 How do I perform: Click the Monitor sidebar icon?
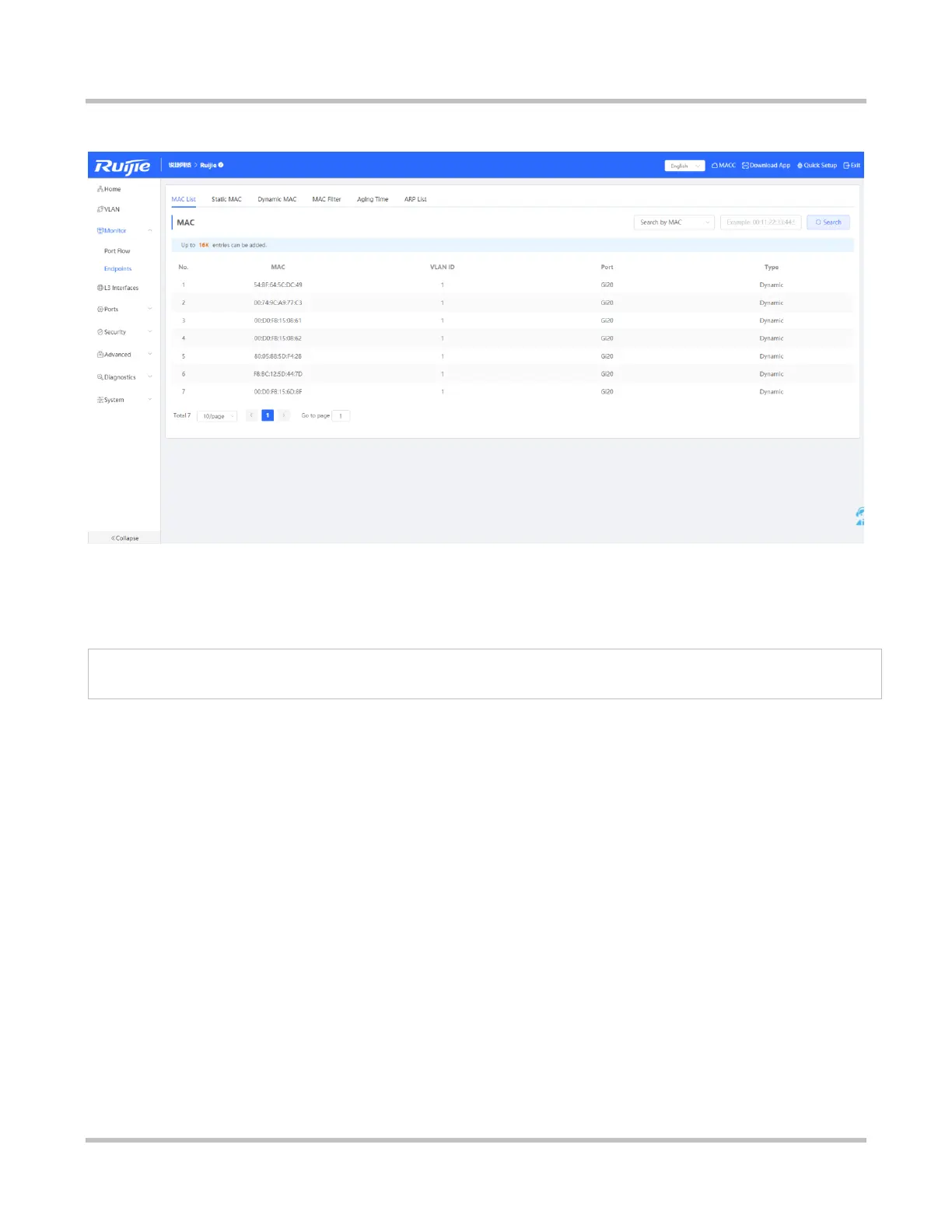click(100, 231)
